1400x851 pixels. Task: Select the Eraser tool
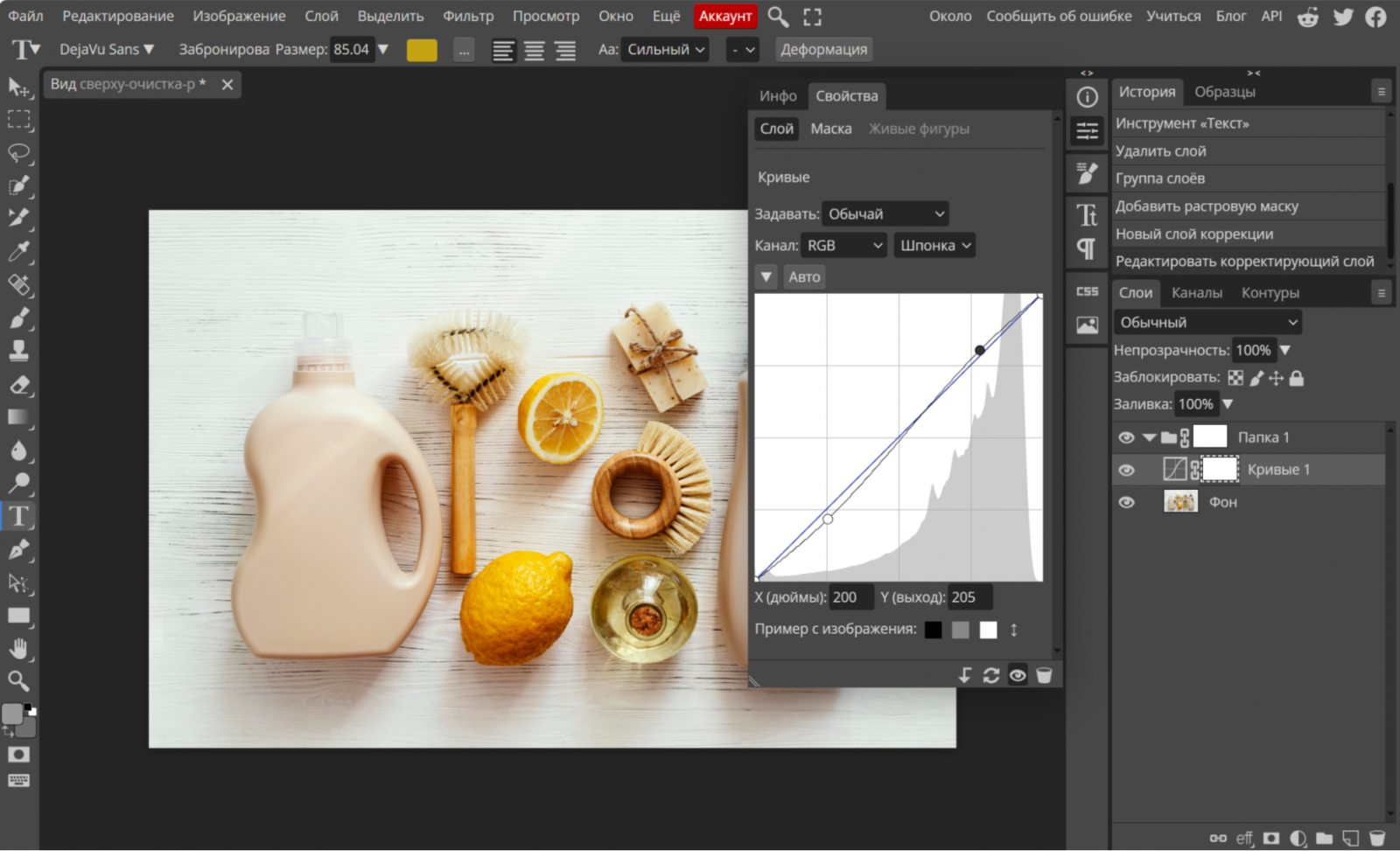point(19,385)
